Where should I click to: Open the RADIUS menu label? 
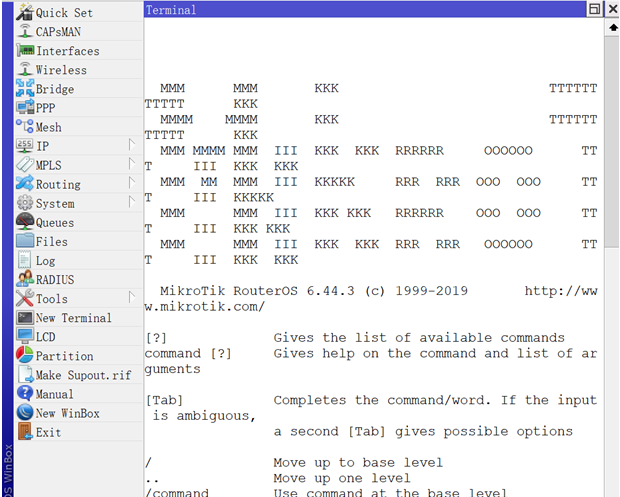click(x=55, y=280)
